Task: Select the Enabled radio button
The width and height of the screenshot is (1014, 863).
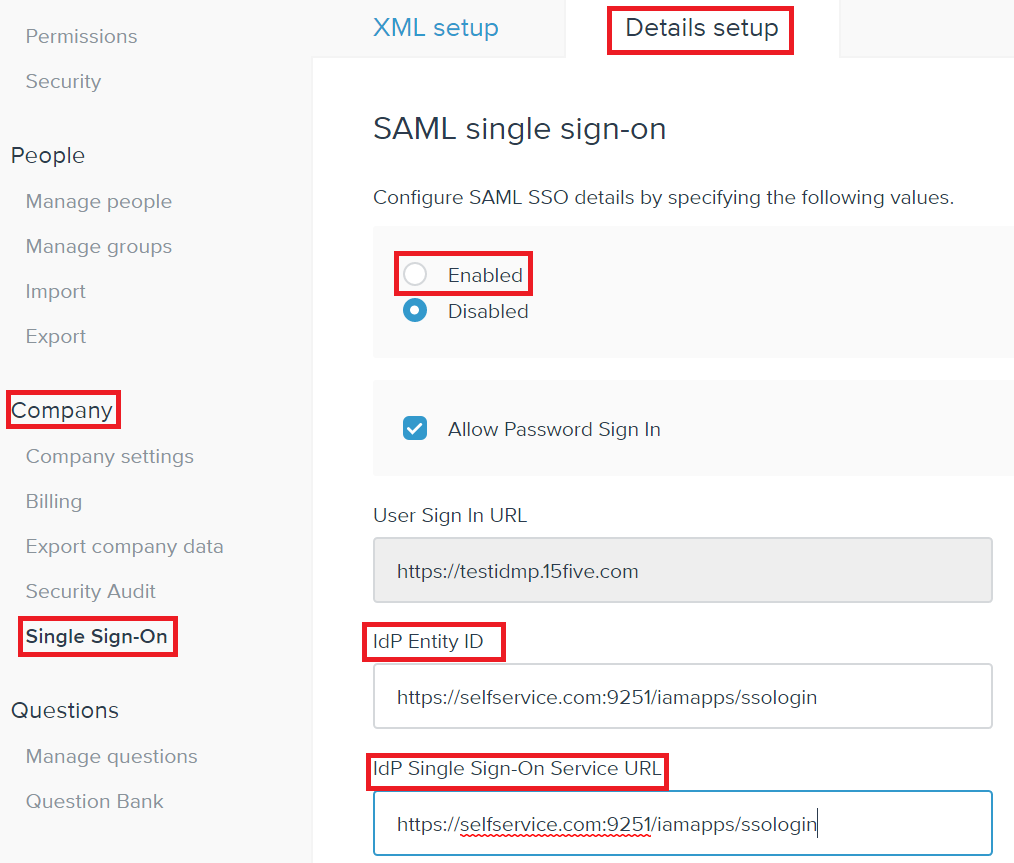Action: (x=415, y=274)
